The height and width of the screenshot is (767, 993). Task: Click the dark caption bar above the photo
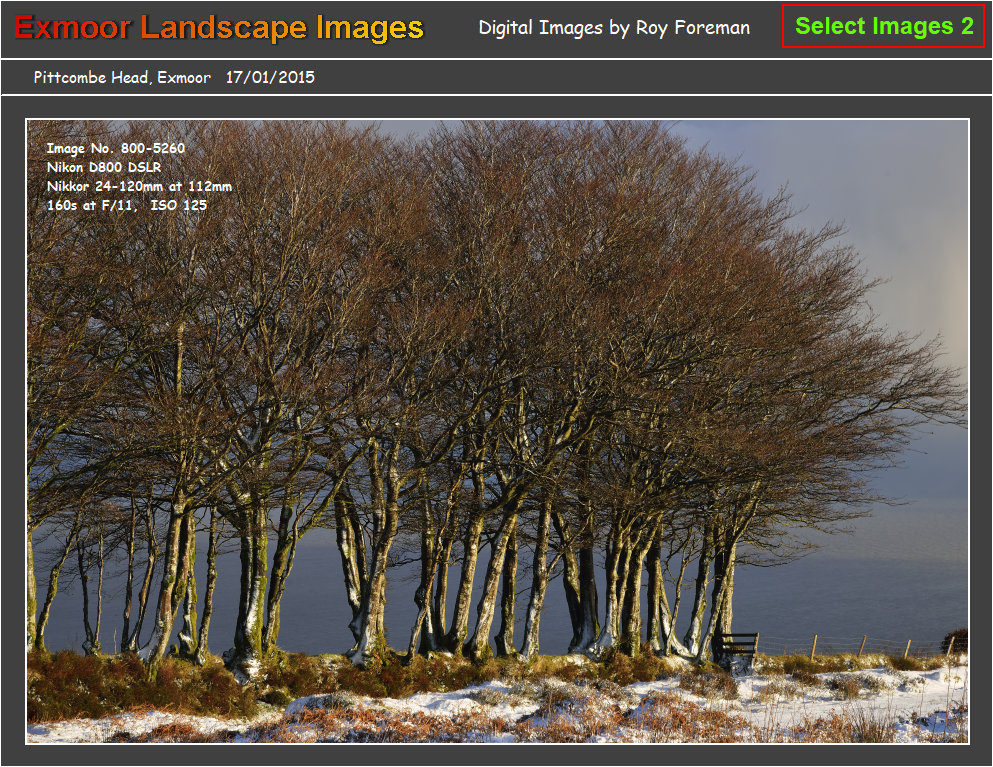[x=600, y=77]
